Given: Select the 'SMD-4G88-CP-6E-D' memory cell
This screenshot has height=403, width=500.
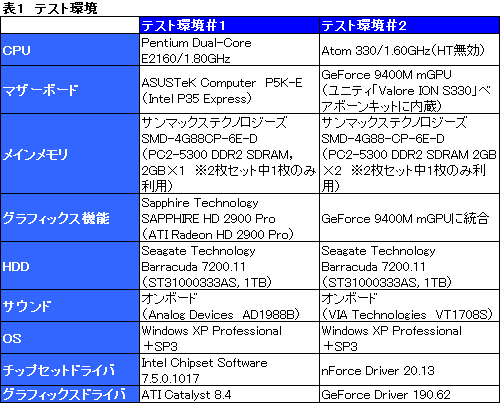Looking at the screenshot, I should (x=409, y=154).
